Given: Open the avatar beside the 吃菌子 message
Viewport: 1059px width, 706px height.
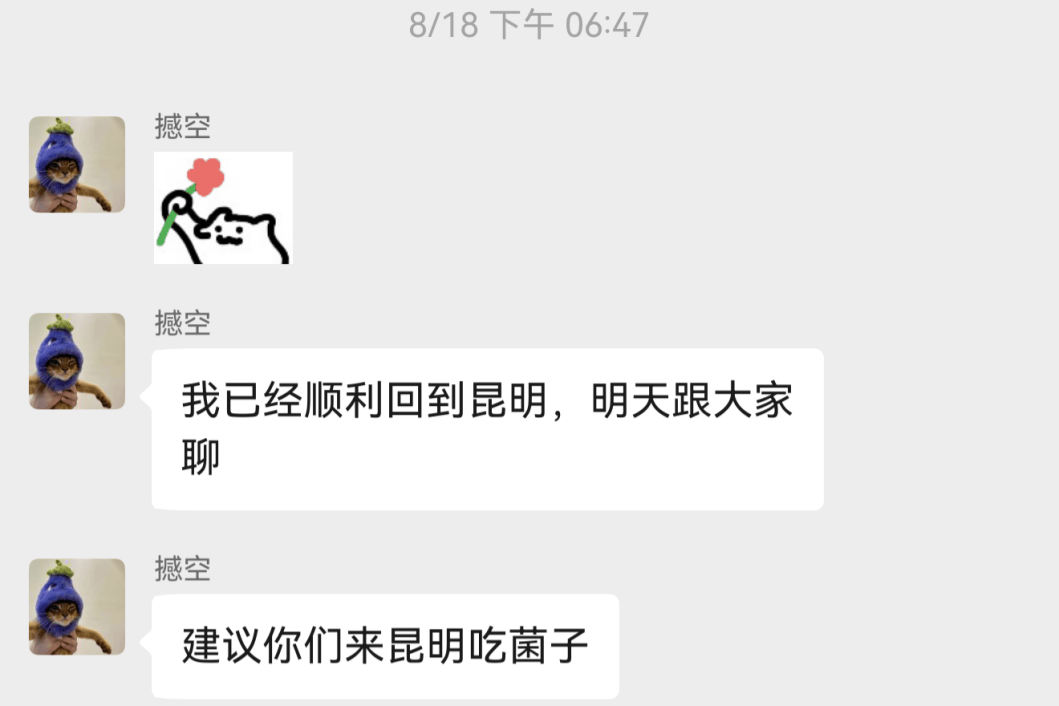Looking at the screenshot, I should (77, 607).
